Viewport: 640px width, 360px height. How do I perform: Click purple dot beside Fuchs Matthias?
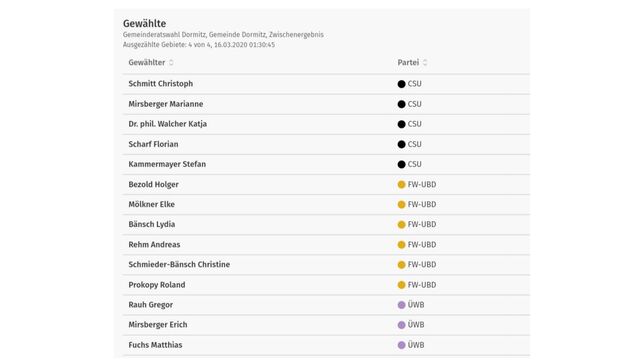pyautogui.click(x=401, y=345)
